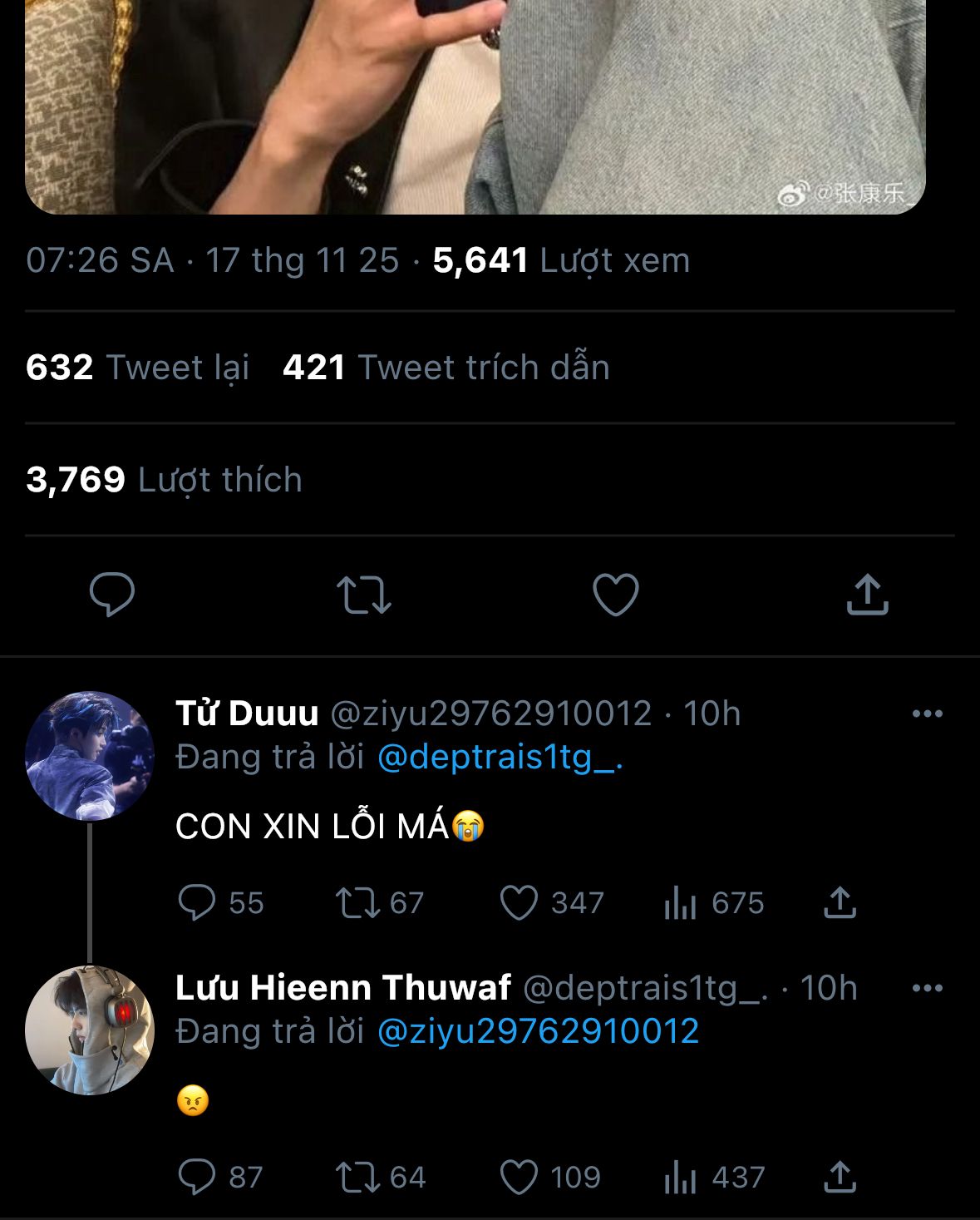This screenshot has width=980, height=1220.
Task: Tap the reply icon on main tweet
Action: (112, 595)
